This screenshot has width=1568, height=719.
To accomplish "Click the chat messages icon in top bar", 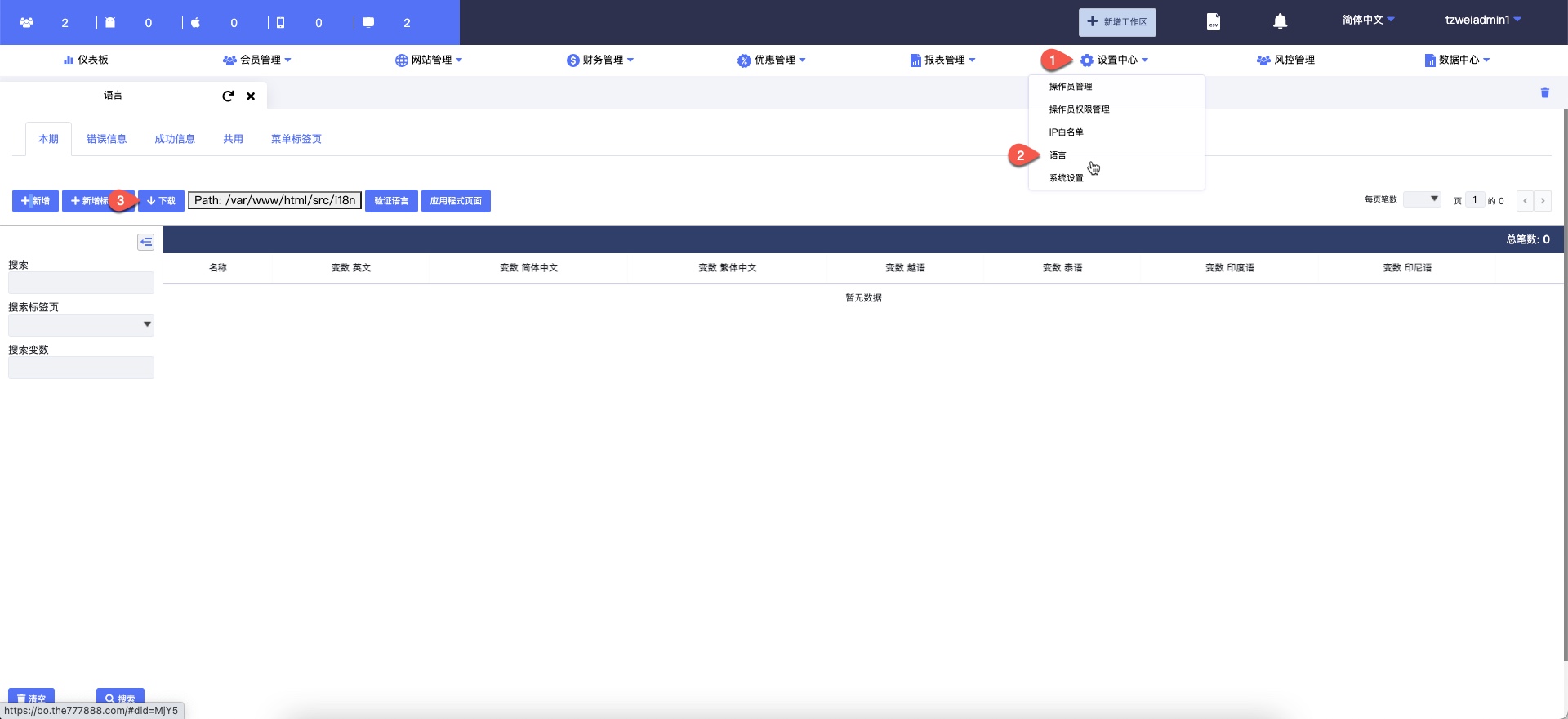I will [x=368, y=22].
